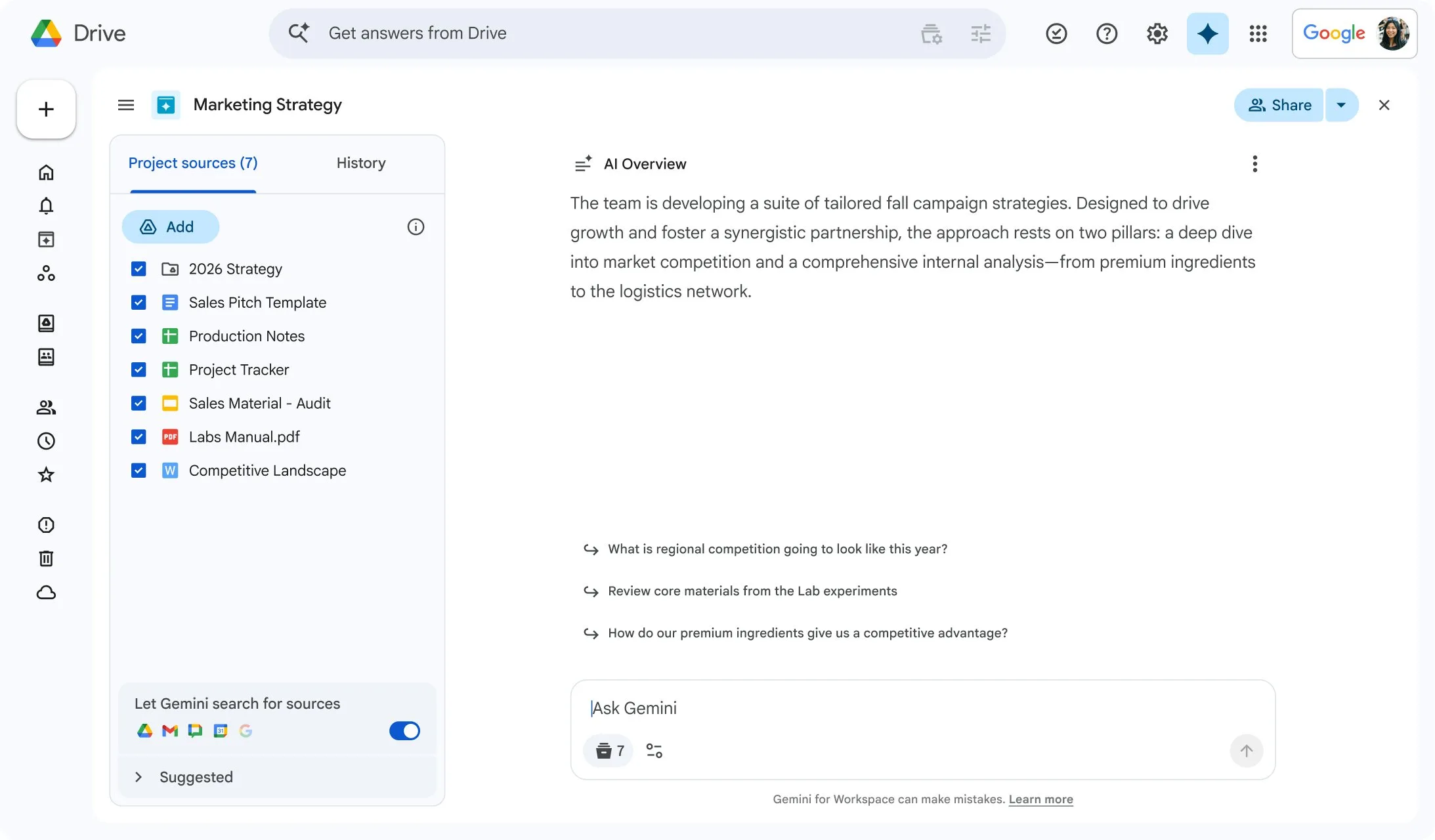Expand the Suggested section

click(x=139, y=777)
